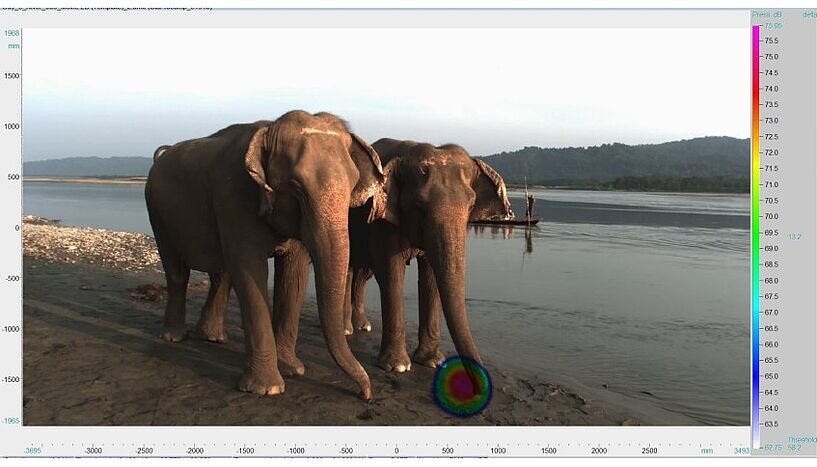Click the -3000 mark on horizontal axis
817x467 pixels.
(93, 451)
